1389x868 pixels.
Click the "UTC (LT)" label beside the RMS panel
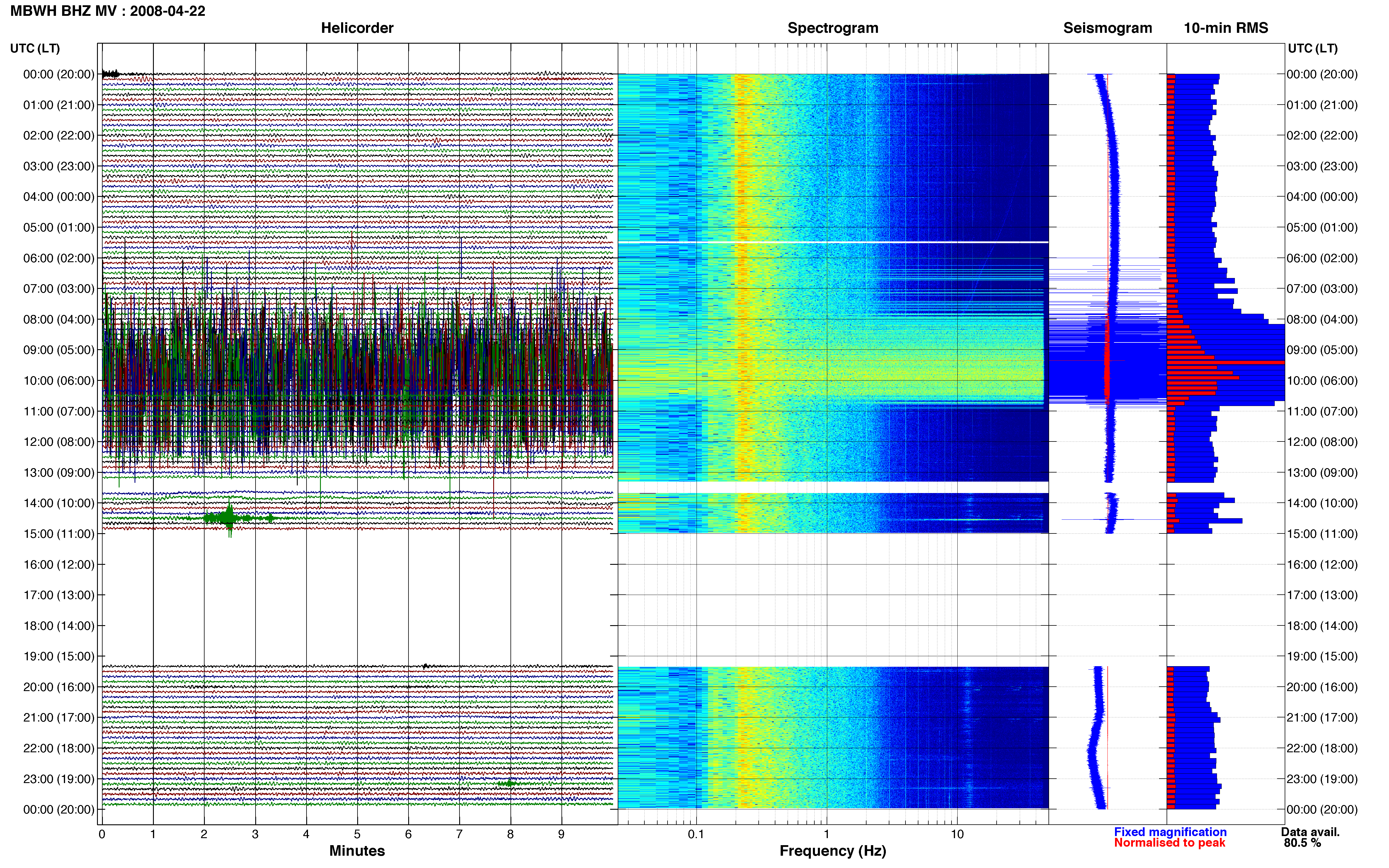[1313, 48]
